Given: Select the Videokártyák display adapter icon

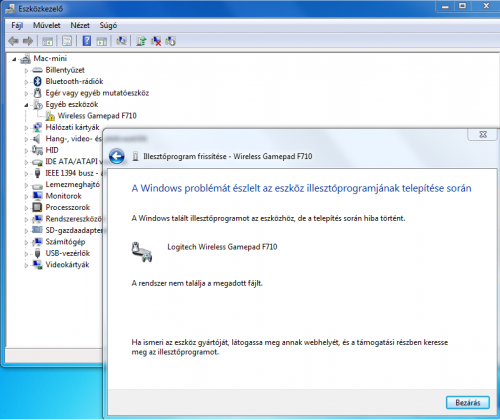Looking at the screenshot, I should pos(37,265).
